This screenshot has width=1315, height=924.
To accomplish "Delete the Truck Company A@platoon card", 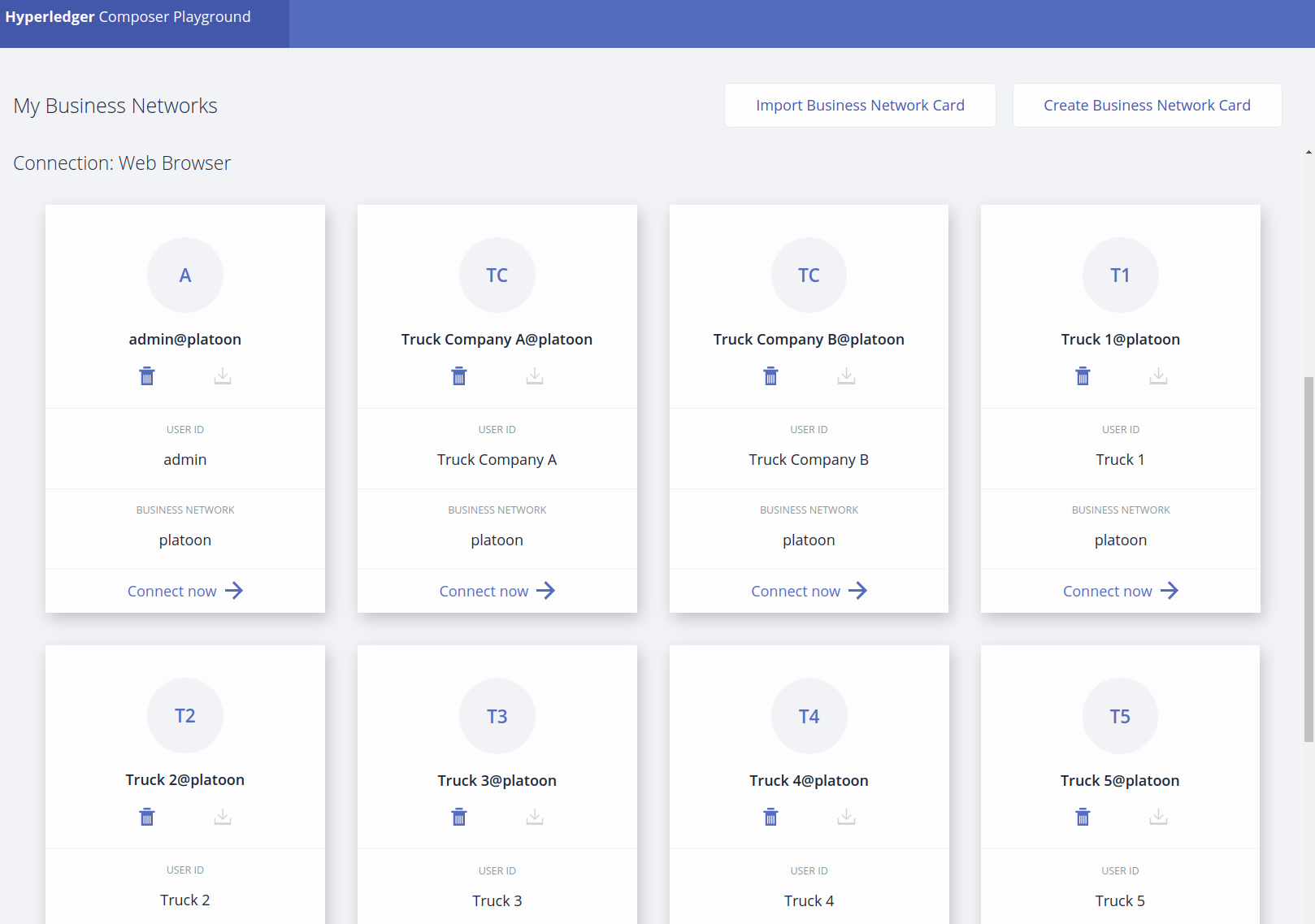I will (459, 376).
